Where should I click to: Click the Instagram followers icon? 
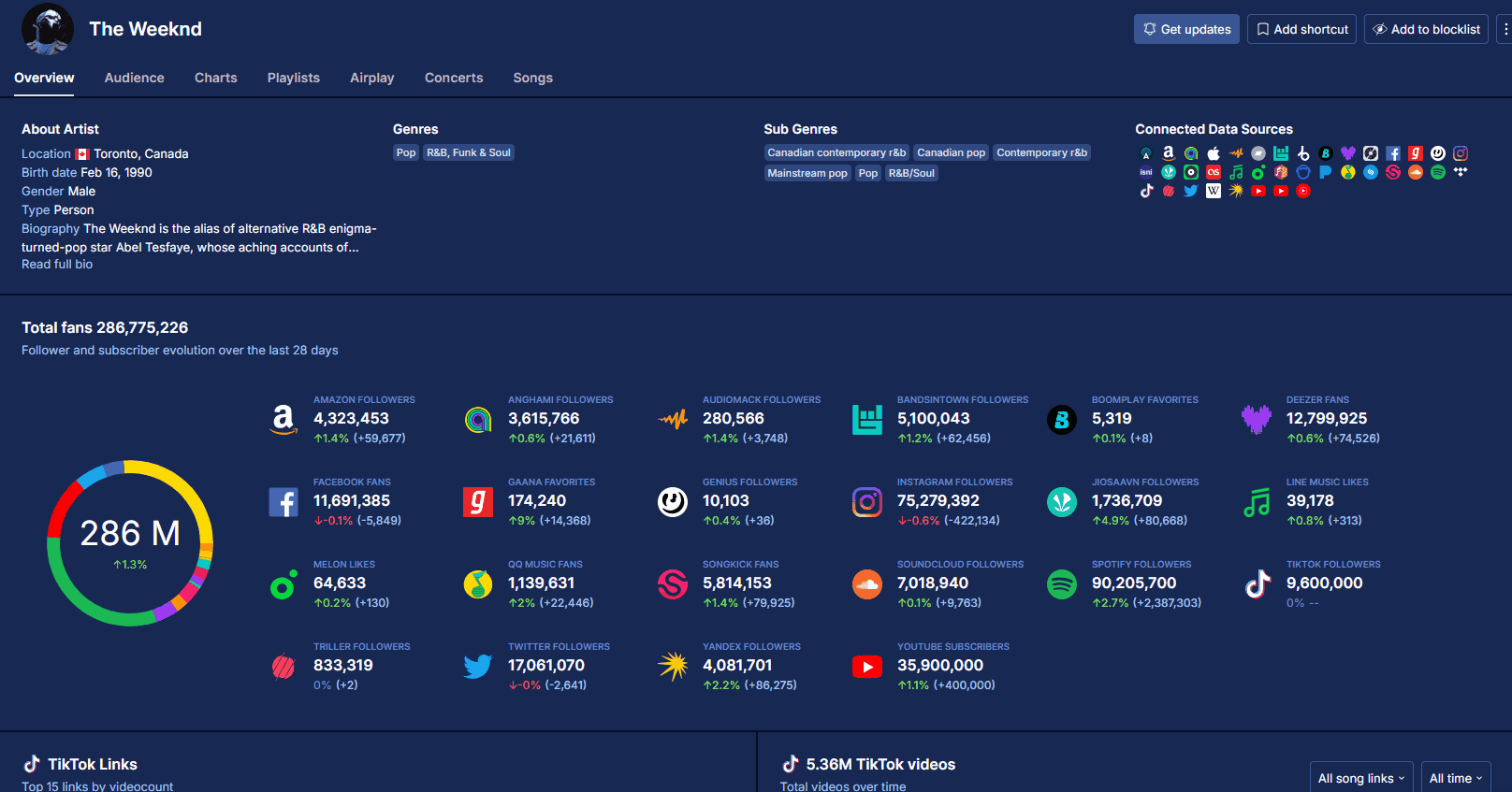(x=866, y=502)
